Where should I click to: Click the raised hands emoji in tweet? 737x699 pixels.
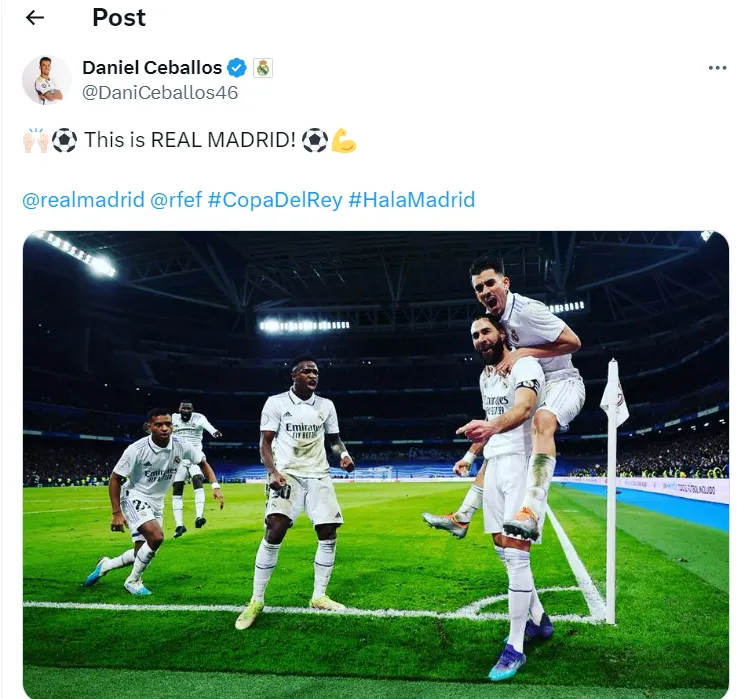click(36, 141)
